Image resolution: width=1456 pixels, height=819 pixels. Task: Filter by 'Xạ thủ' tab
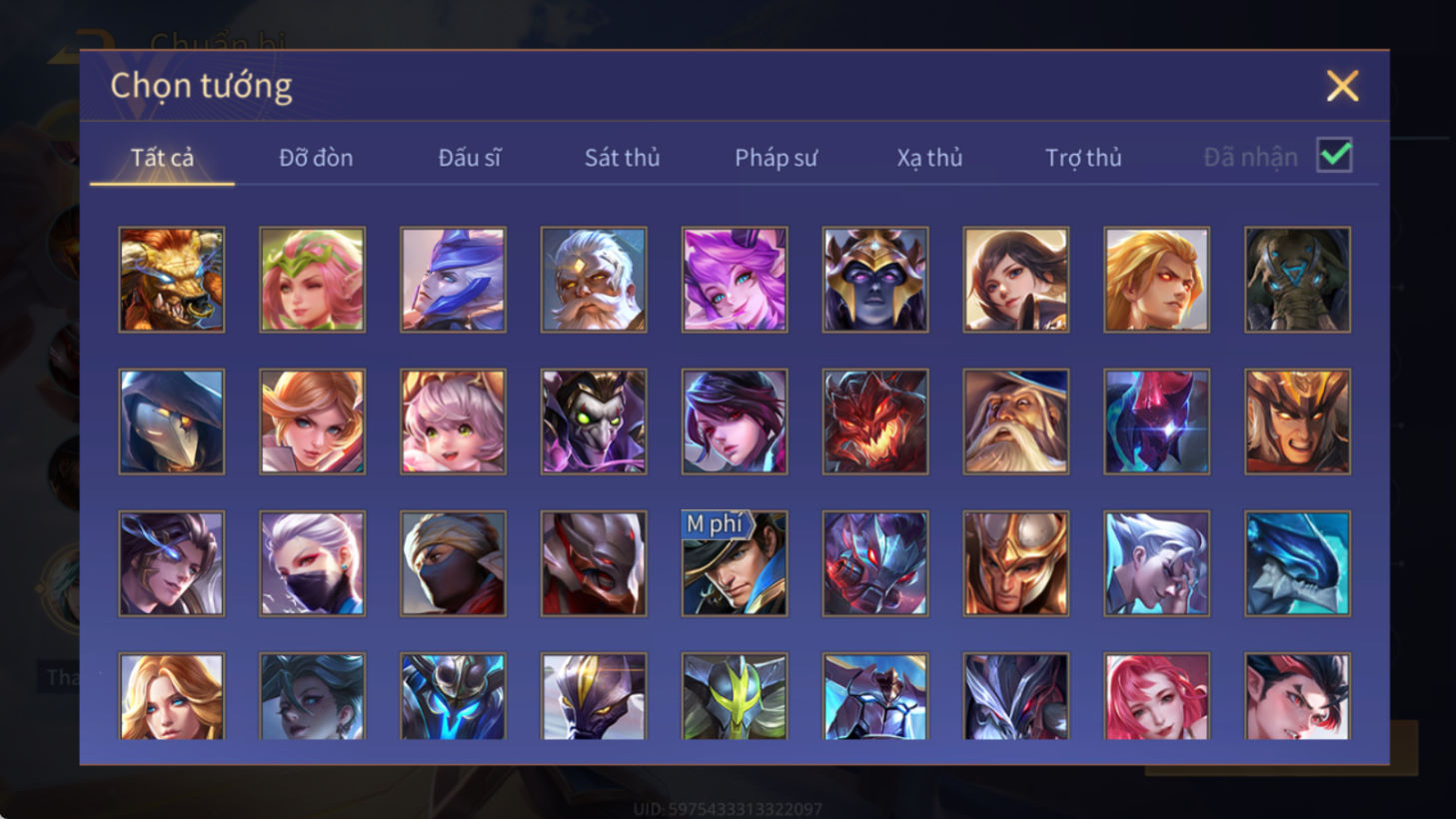(x=929, y=158)
